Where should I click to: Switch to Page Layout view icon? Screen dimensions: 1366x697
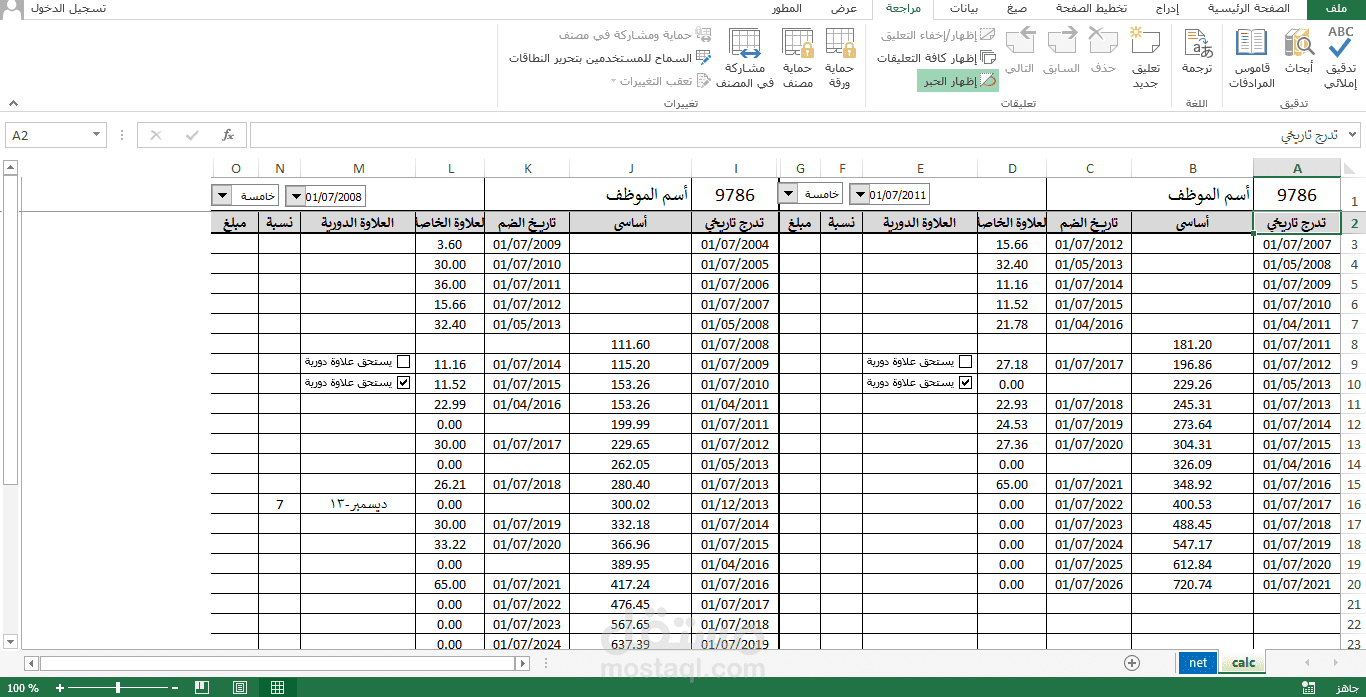[240, 688]
